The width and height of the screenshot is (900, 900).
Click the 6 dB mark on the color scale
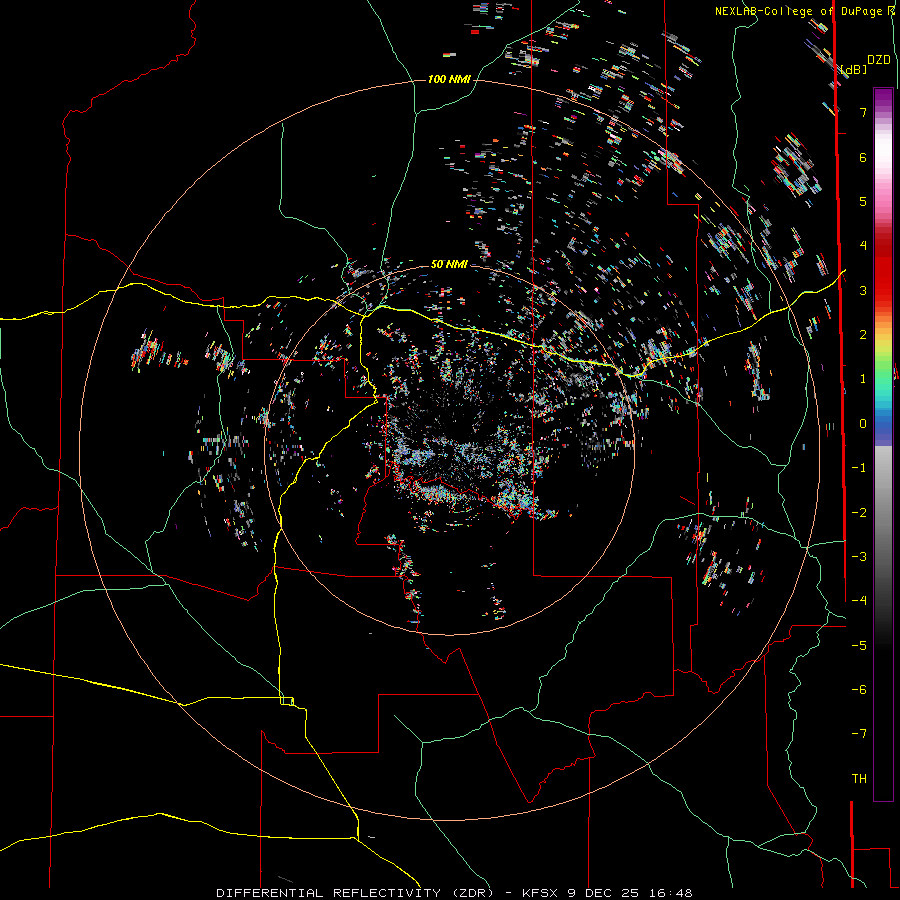(x=863, y=157)
